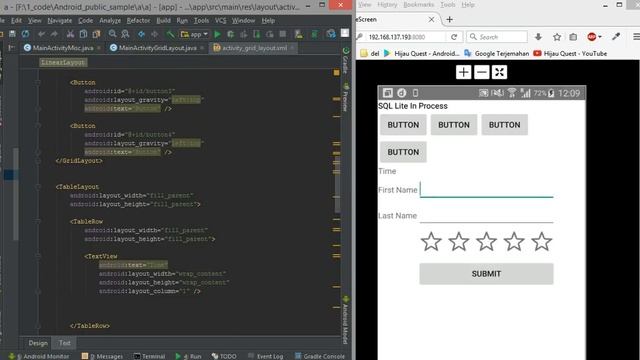Open the Bookmarks menu in the browser
Screen dimensions: 640x360
pos(418,4)
